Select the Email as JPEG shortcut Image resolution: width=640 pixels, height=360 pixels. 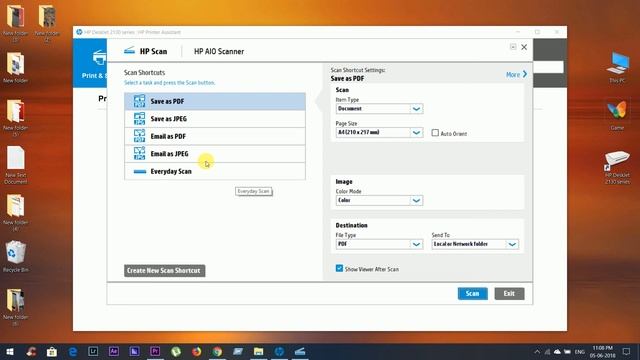[x=215, y=154]
